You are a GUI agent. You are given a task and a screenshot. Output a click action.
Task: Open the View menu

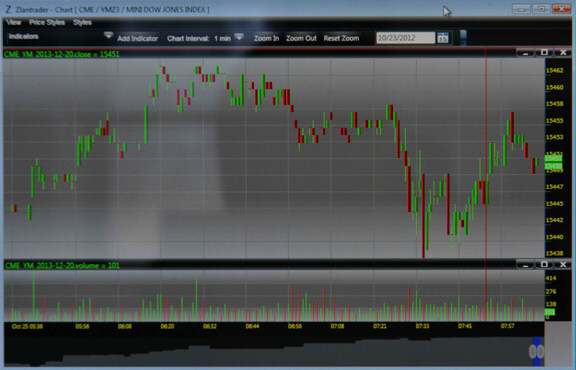pos(14,22)
